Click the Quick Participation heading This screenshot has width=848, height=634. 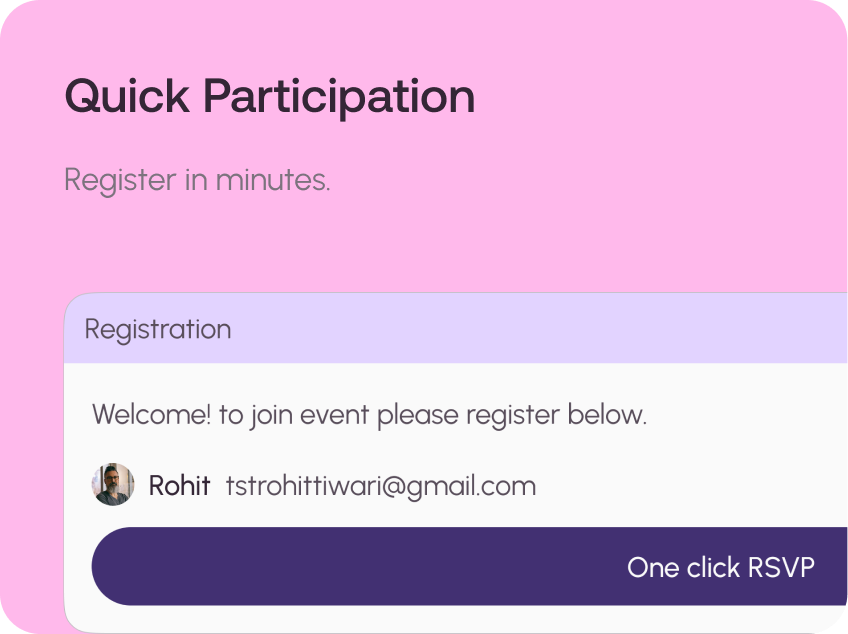[269, 97]
